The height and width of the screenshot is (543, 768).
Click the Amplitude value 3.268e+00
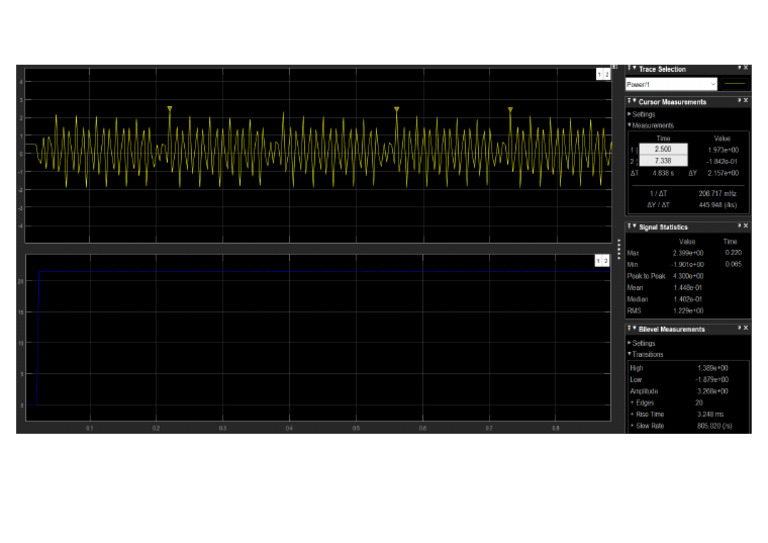(x=712, y=391)
